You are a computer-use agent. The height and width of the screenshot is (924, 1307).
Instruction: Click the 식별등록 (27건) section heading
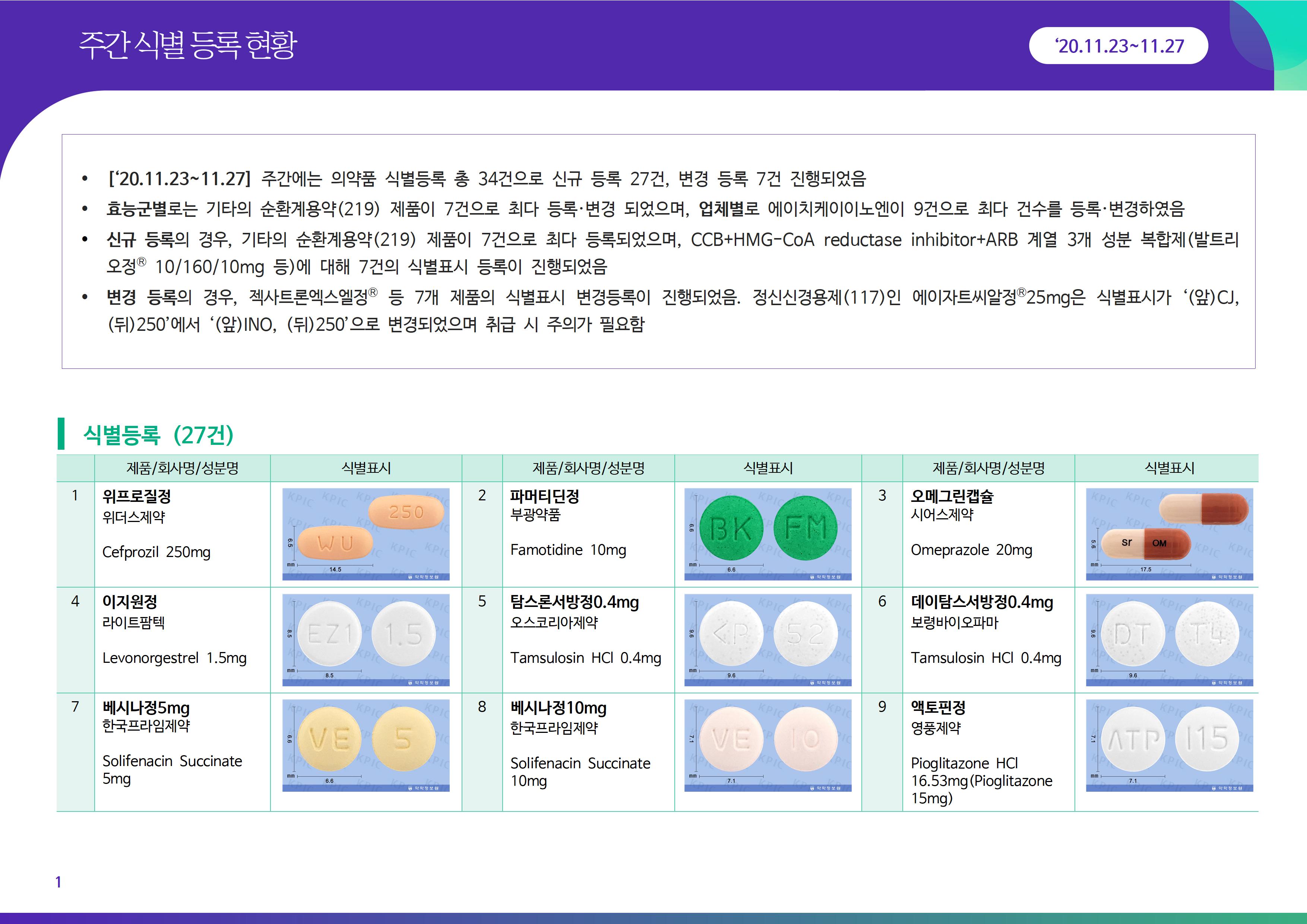(158, 434)
